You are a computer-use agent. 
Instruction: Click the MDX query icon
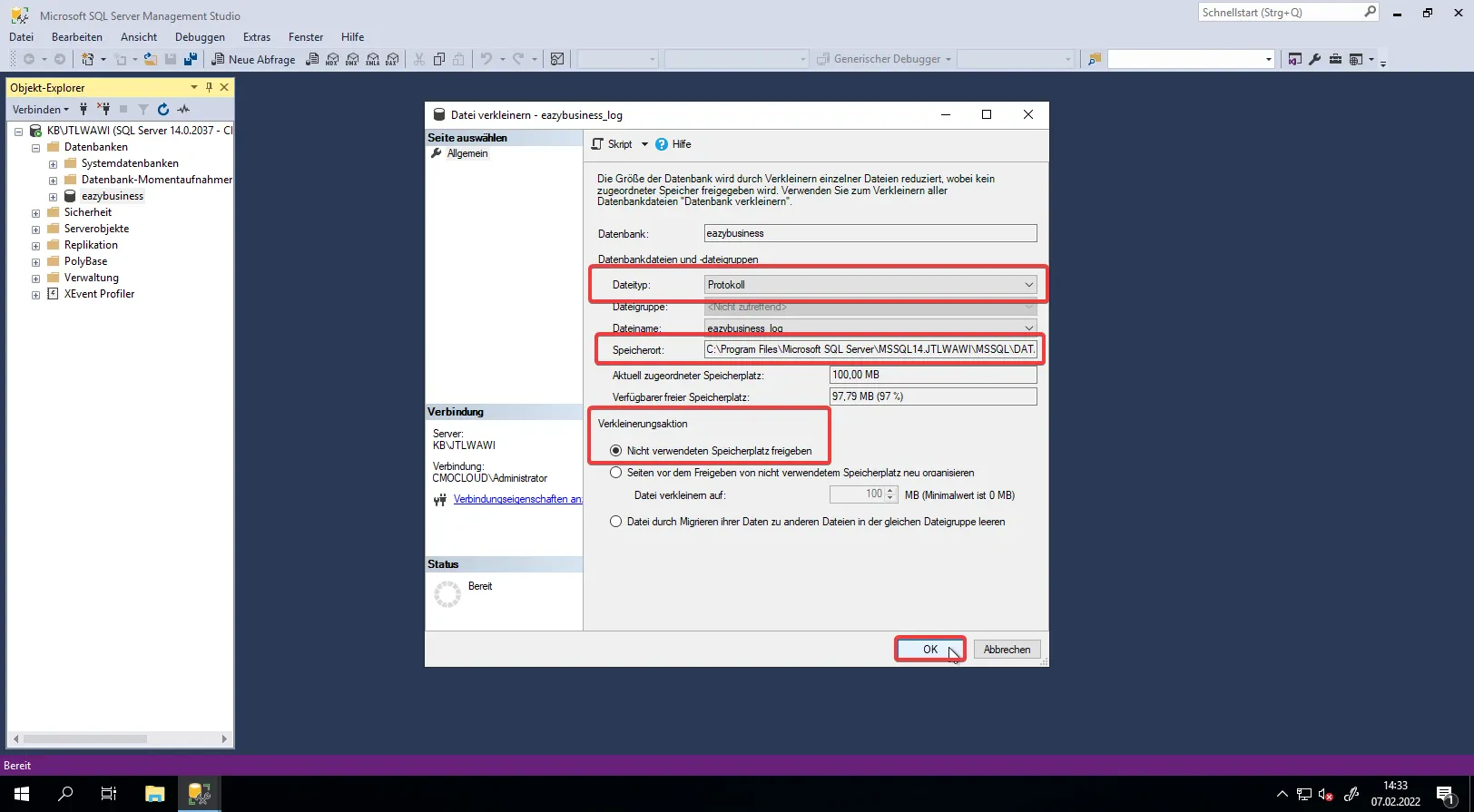click(331, 59)
